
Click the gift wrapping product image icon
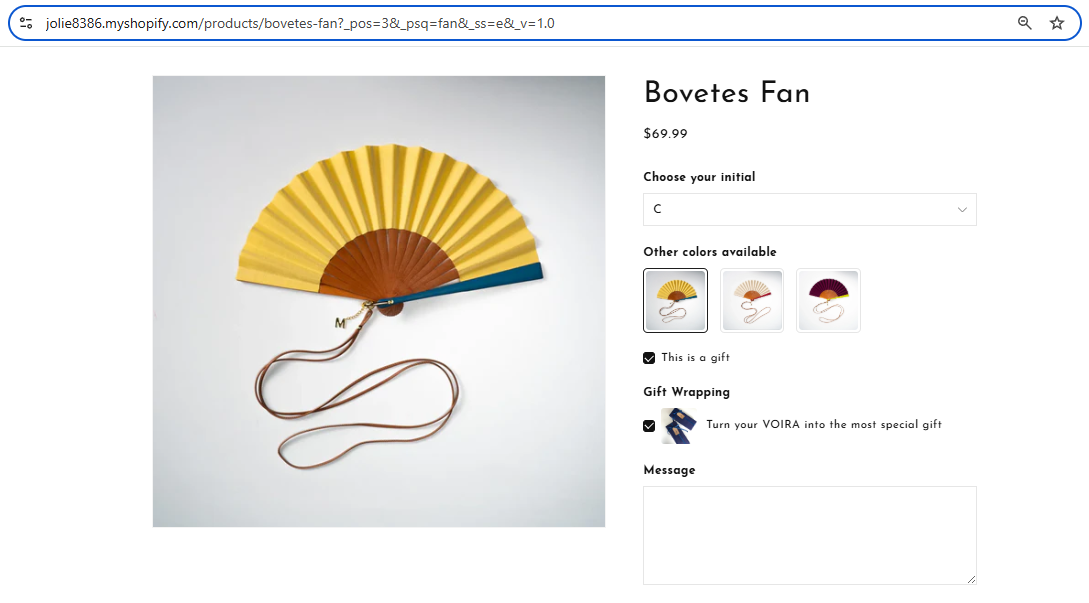click(x=677, y=425)
